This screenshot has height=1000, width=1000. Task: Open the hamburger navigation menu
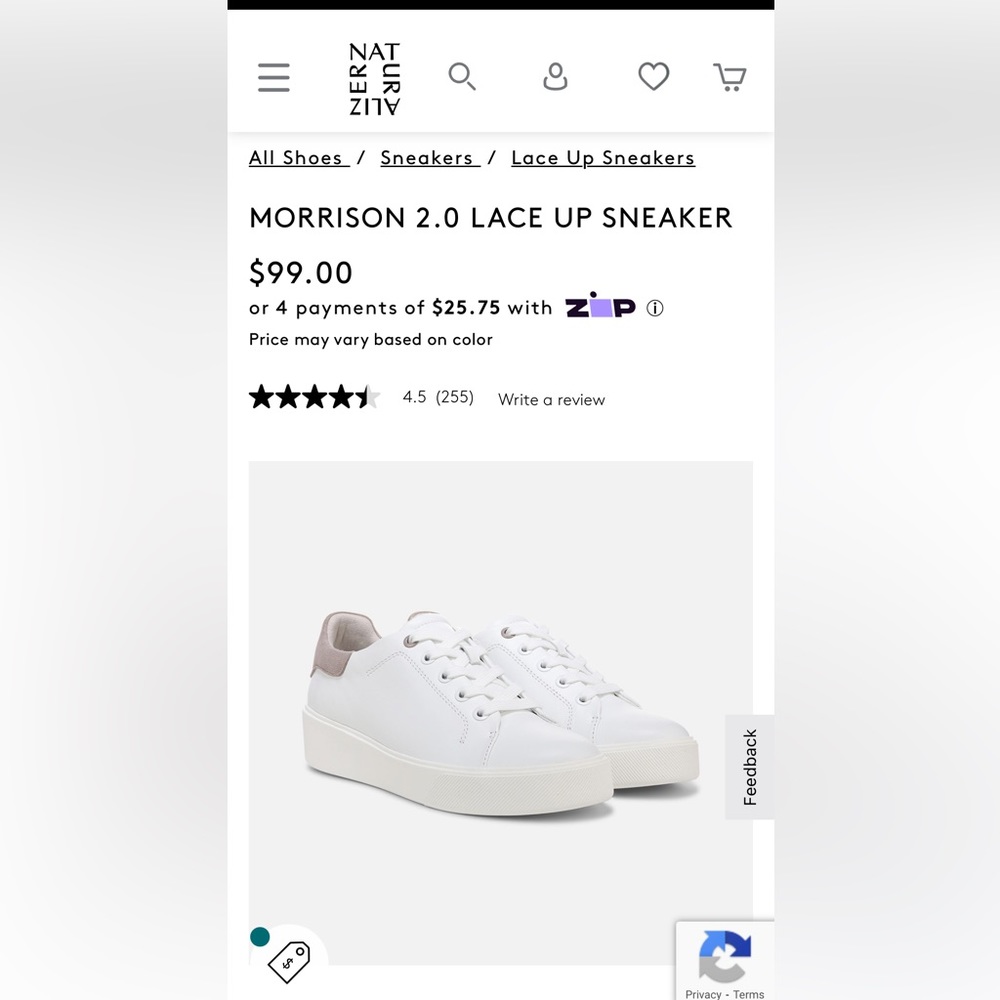(273, 76)
